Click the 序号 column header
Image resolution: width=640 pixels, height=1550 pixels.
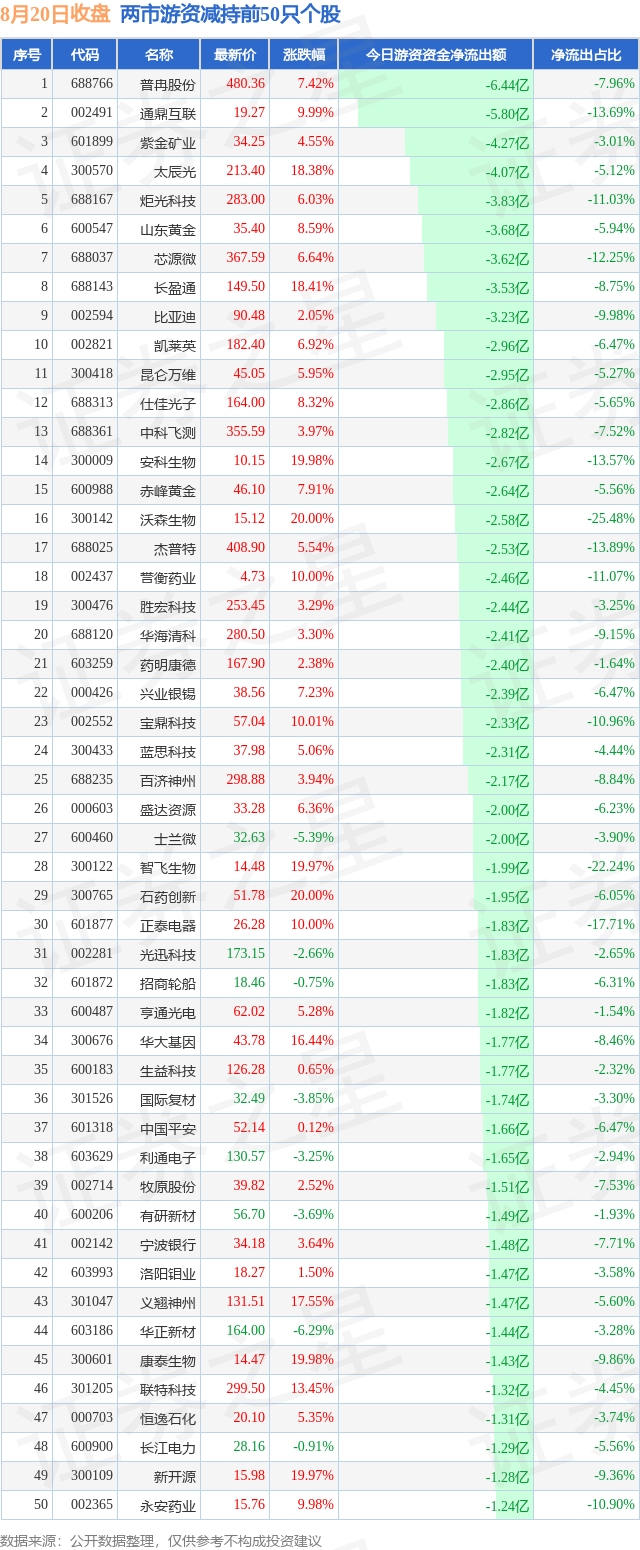point(27,55)
